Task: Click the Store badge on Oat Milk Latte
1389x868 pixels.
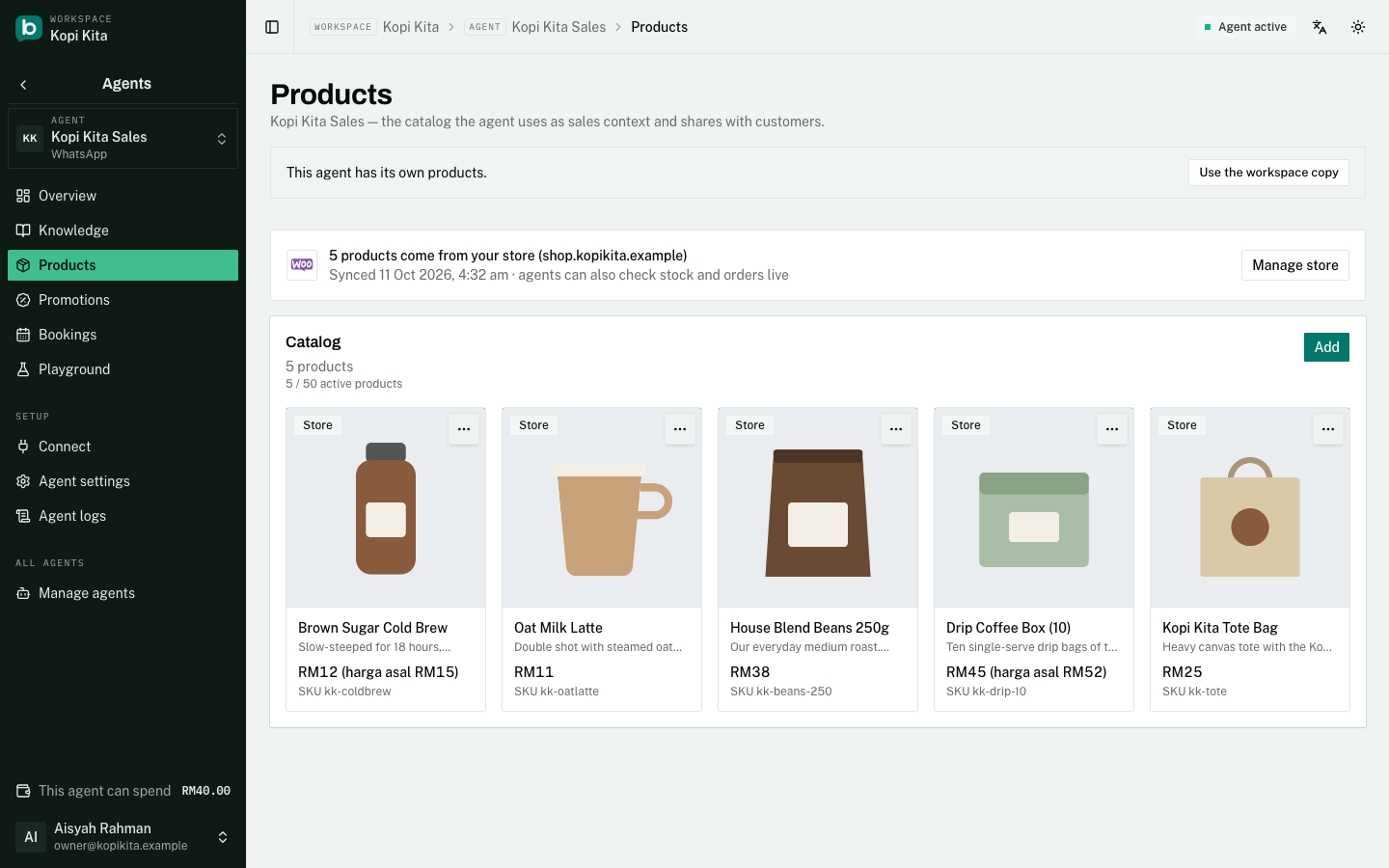Action: point(533,425)
